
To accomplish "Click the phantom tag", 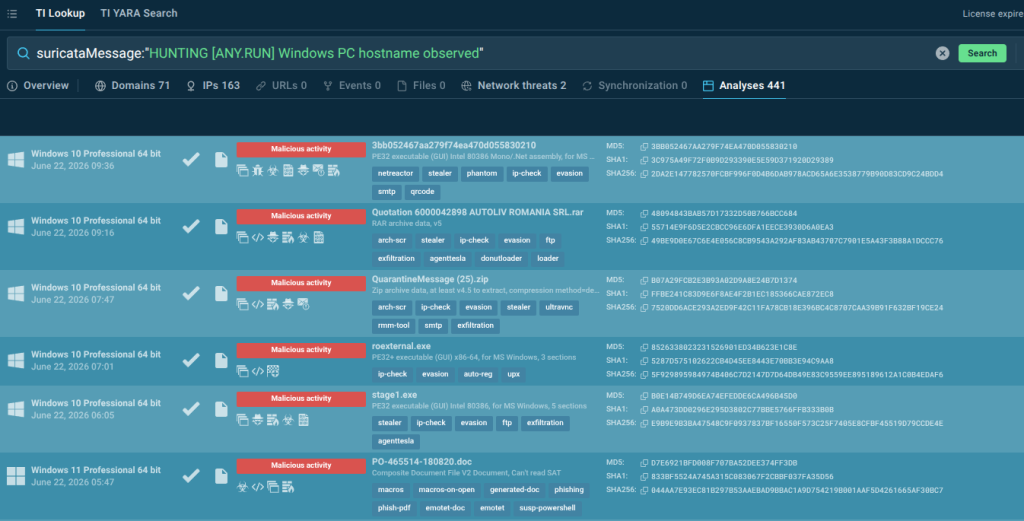I will coord(482,174).
